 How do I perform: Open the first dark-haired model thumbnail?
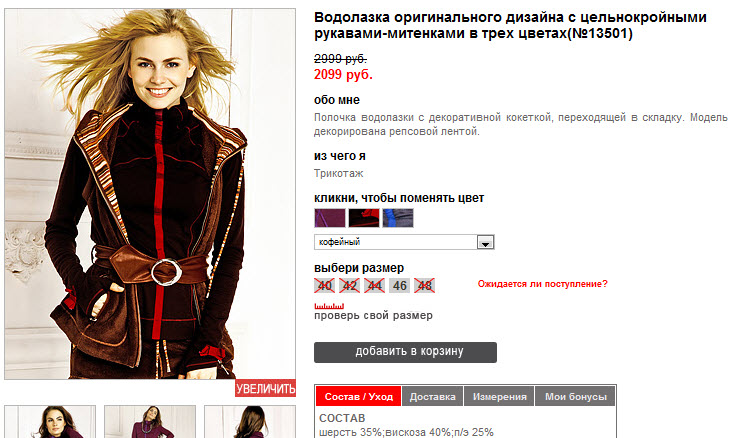[x=50, y=422]
